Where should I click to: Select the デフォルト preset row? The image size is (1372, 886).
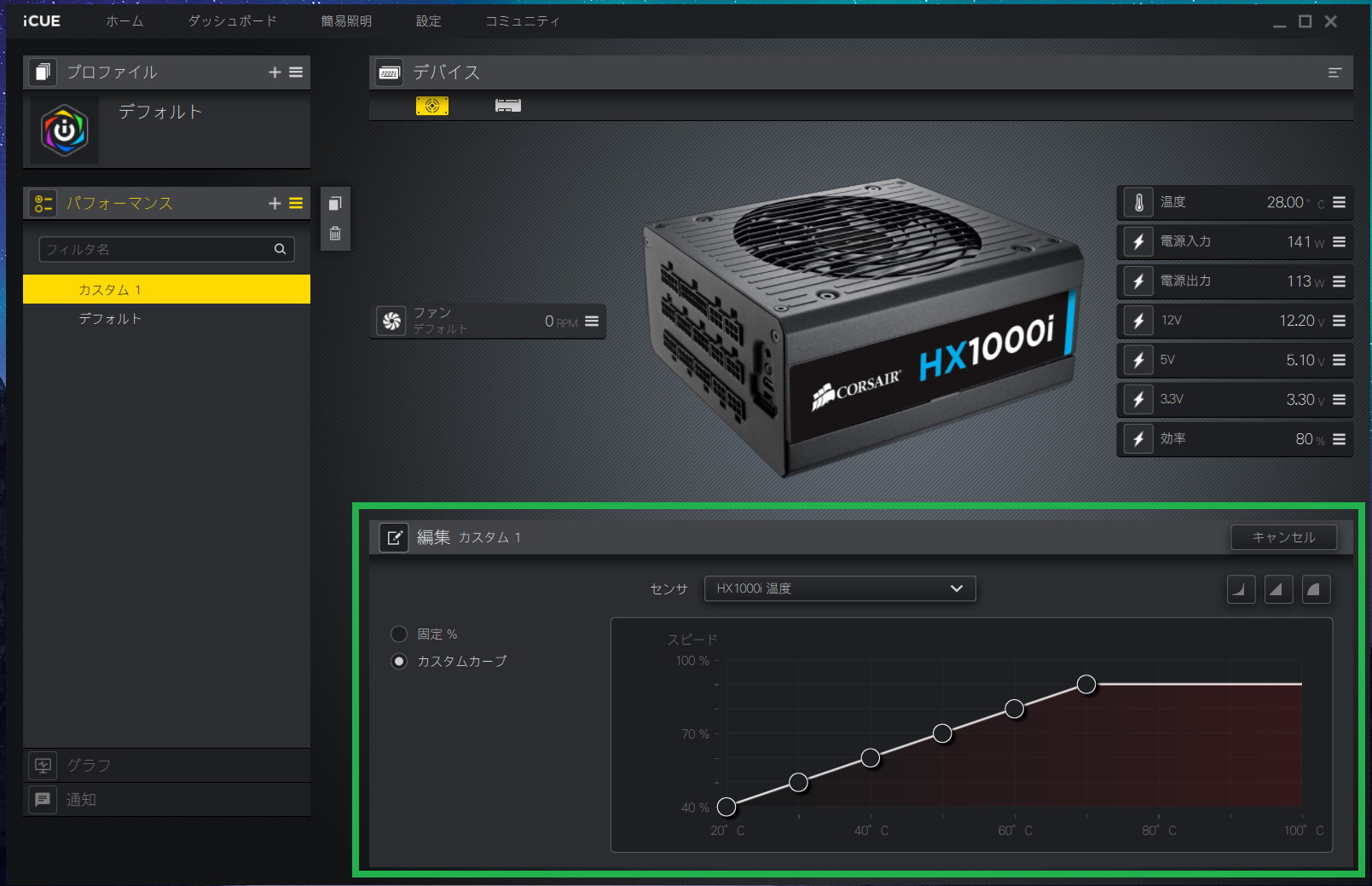click(x=166, y=319)
